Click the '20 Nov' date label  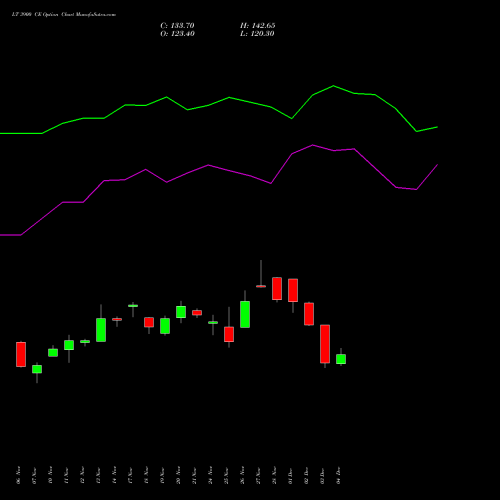coord(178,475)
